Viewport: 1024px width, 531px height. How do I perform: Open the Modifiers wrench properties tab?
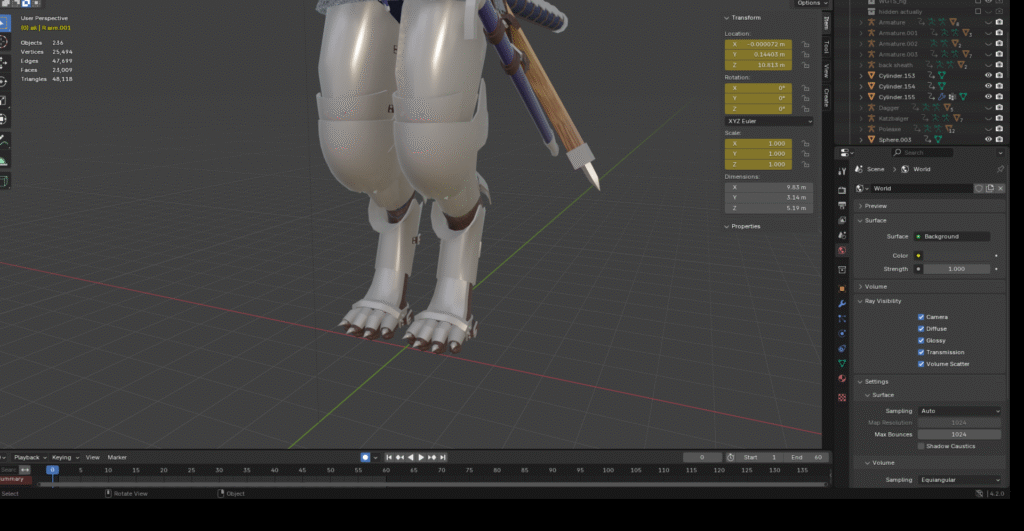click(842, 302)
